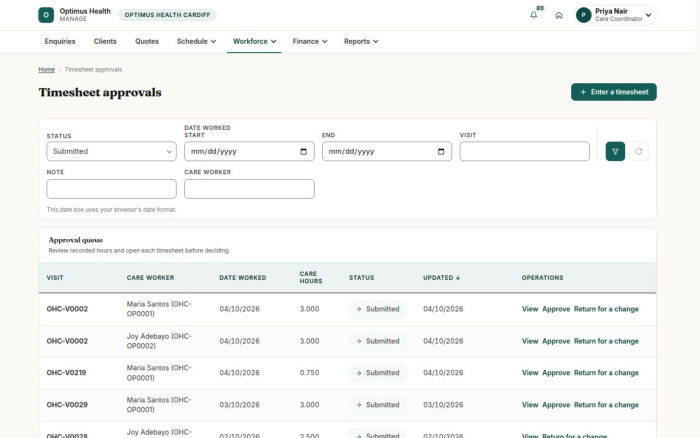Sort by the Date Worked column header

(243, 278)
